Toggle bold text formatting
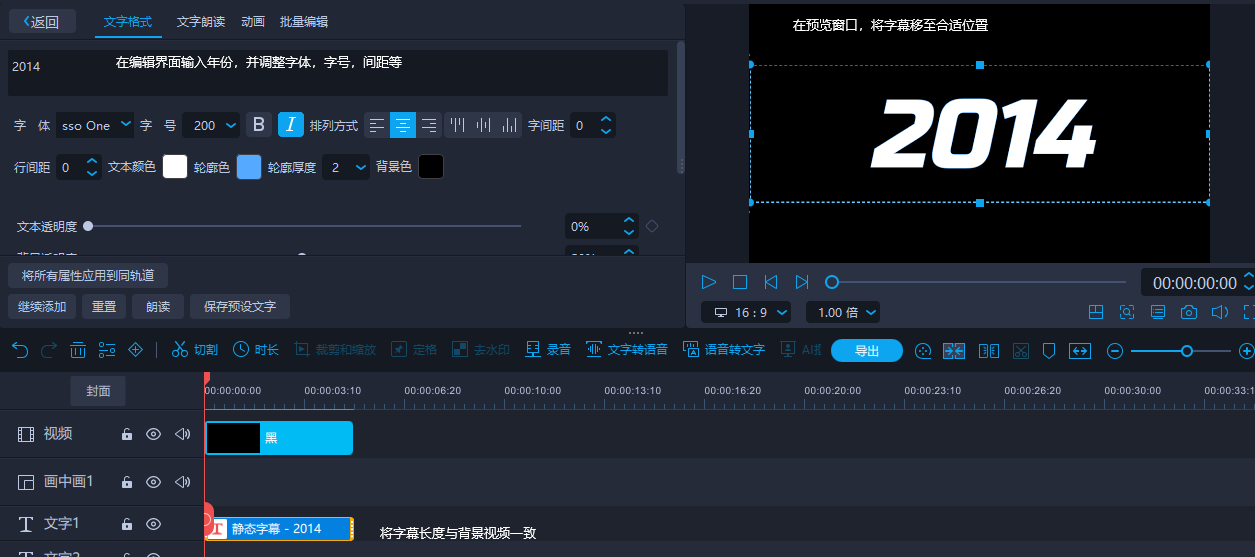Viewport: 1255px width, 557px height. [259, 125]
